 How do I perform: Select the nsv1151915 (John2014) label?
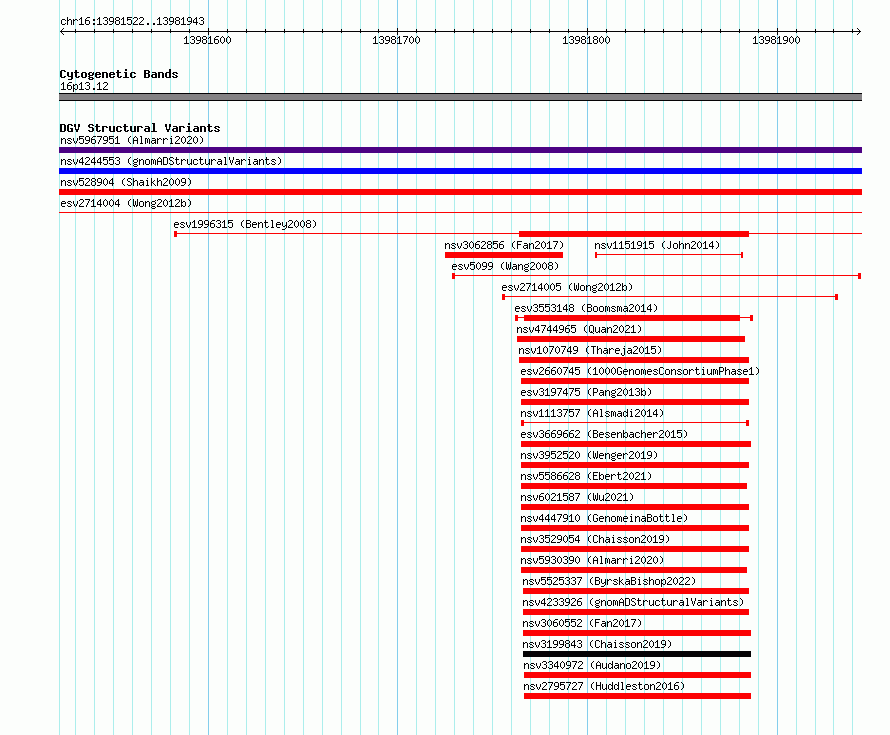point(657,245)
